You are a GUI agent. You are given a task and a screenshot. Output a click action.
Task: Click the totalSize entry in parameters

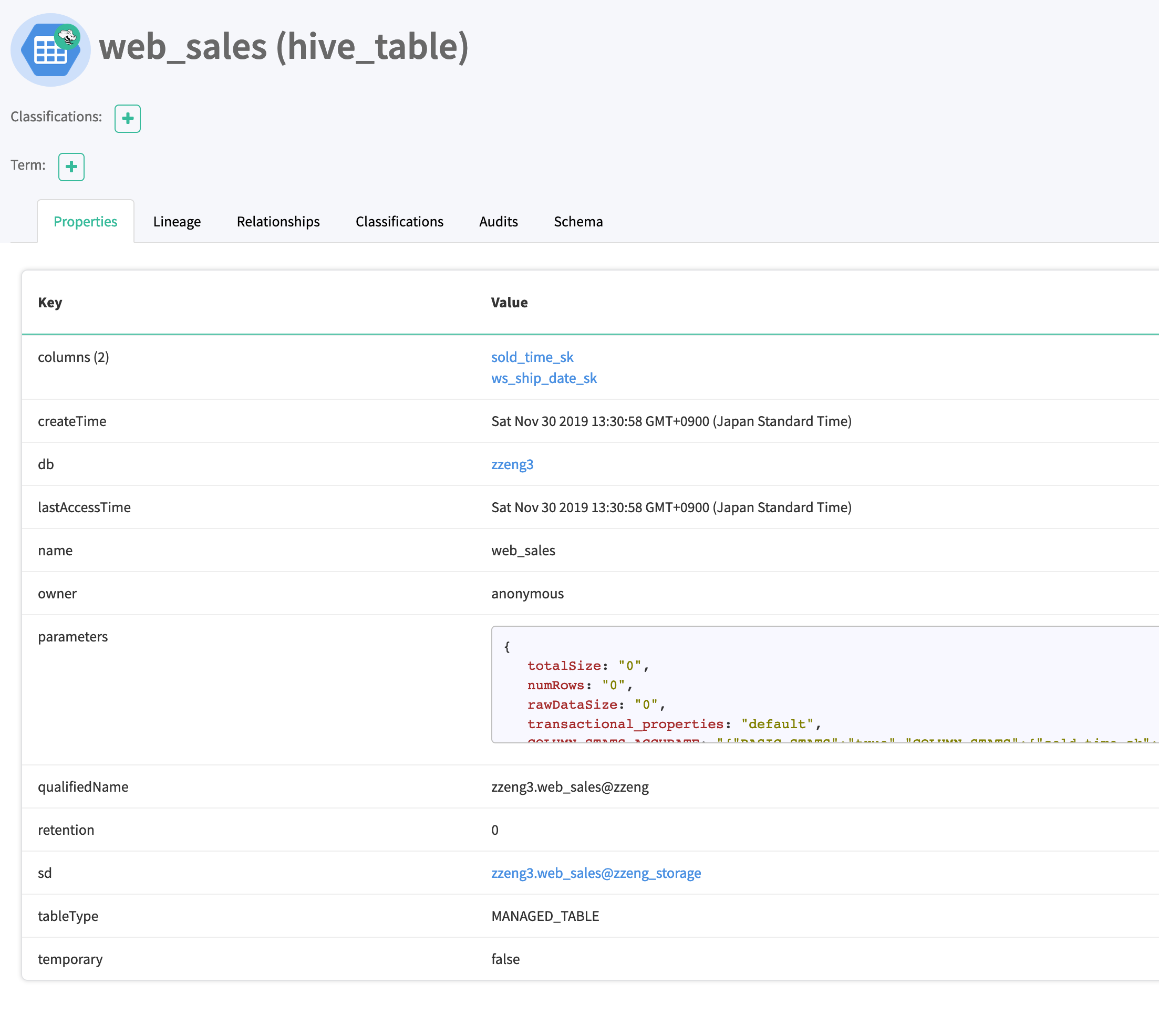click(564, 666)
